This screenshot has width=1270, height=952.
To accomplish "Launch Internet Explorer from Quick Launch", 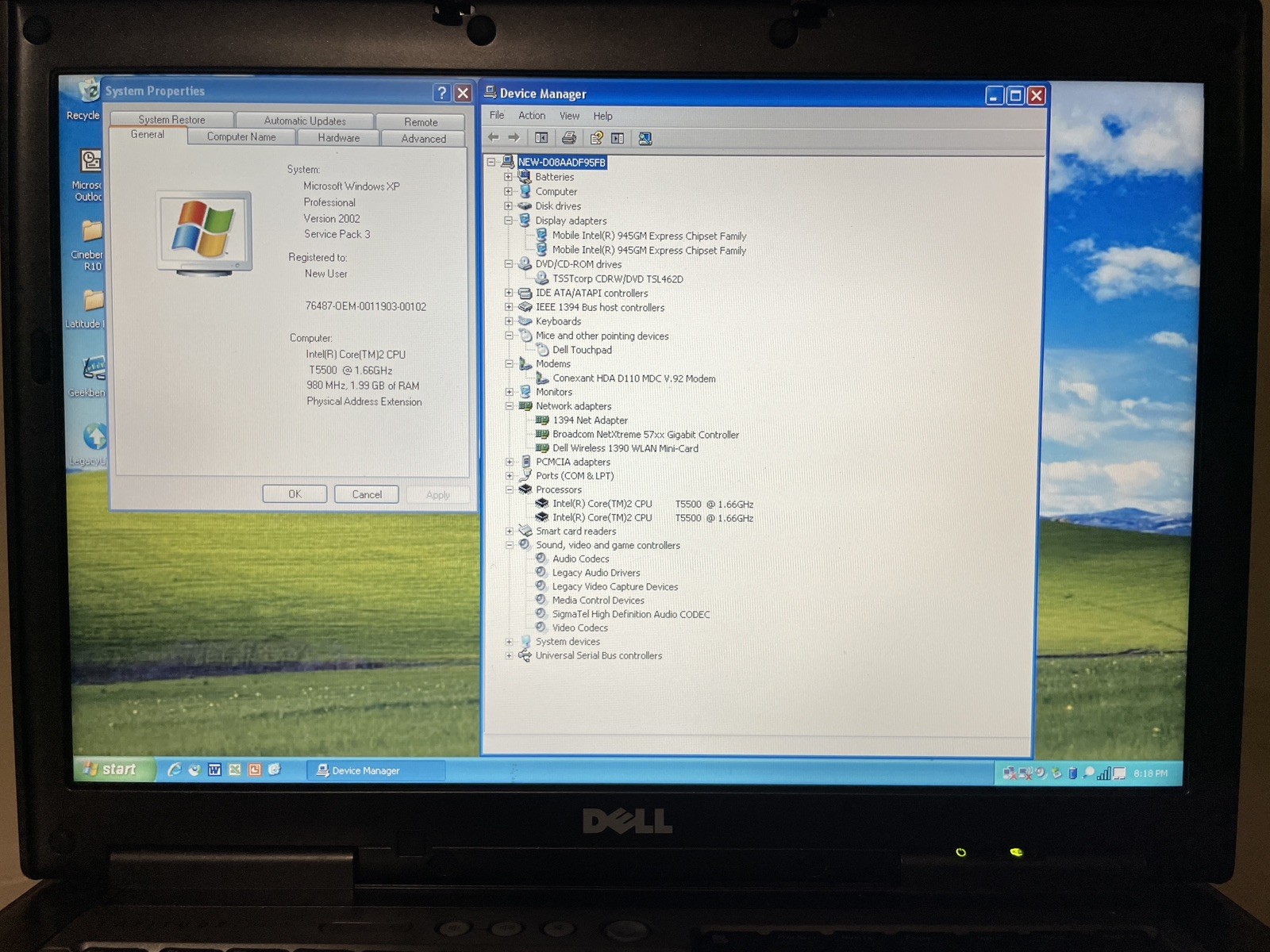I will click(174, 769).
